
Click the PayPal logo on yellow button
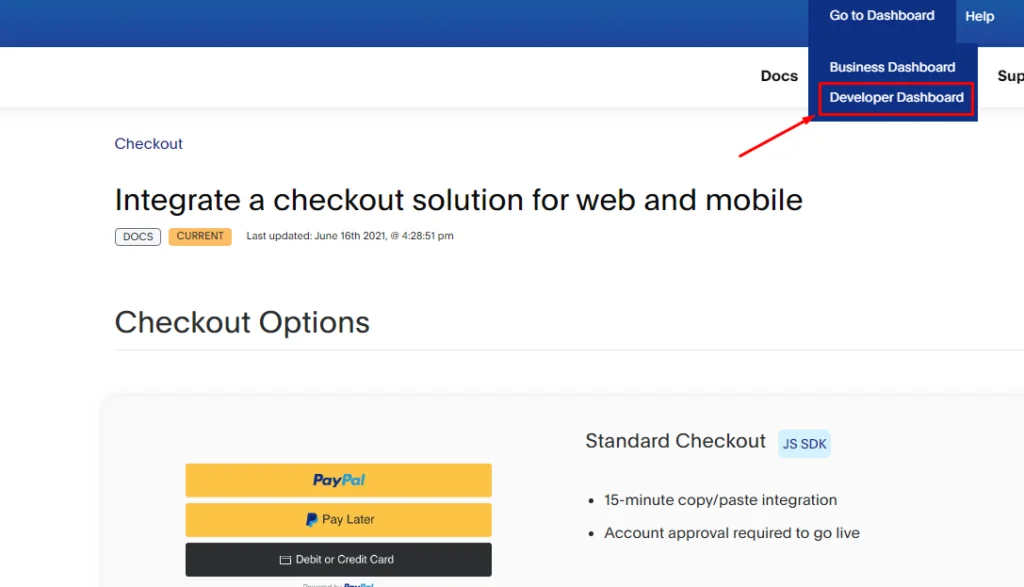tap(338, 481)
